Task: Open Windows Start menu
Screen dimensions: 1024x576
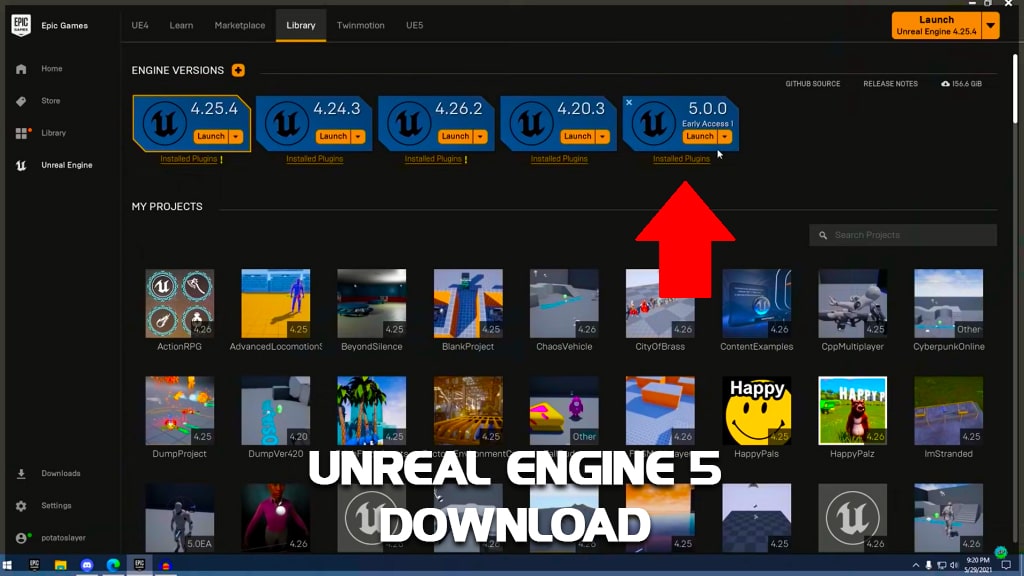Action: coord(7,565)
